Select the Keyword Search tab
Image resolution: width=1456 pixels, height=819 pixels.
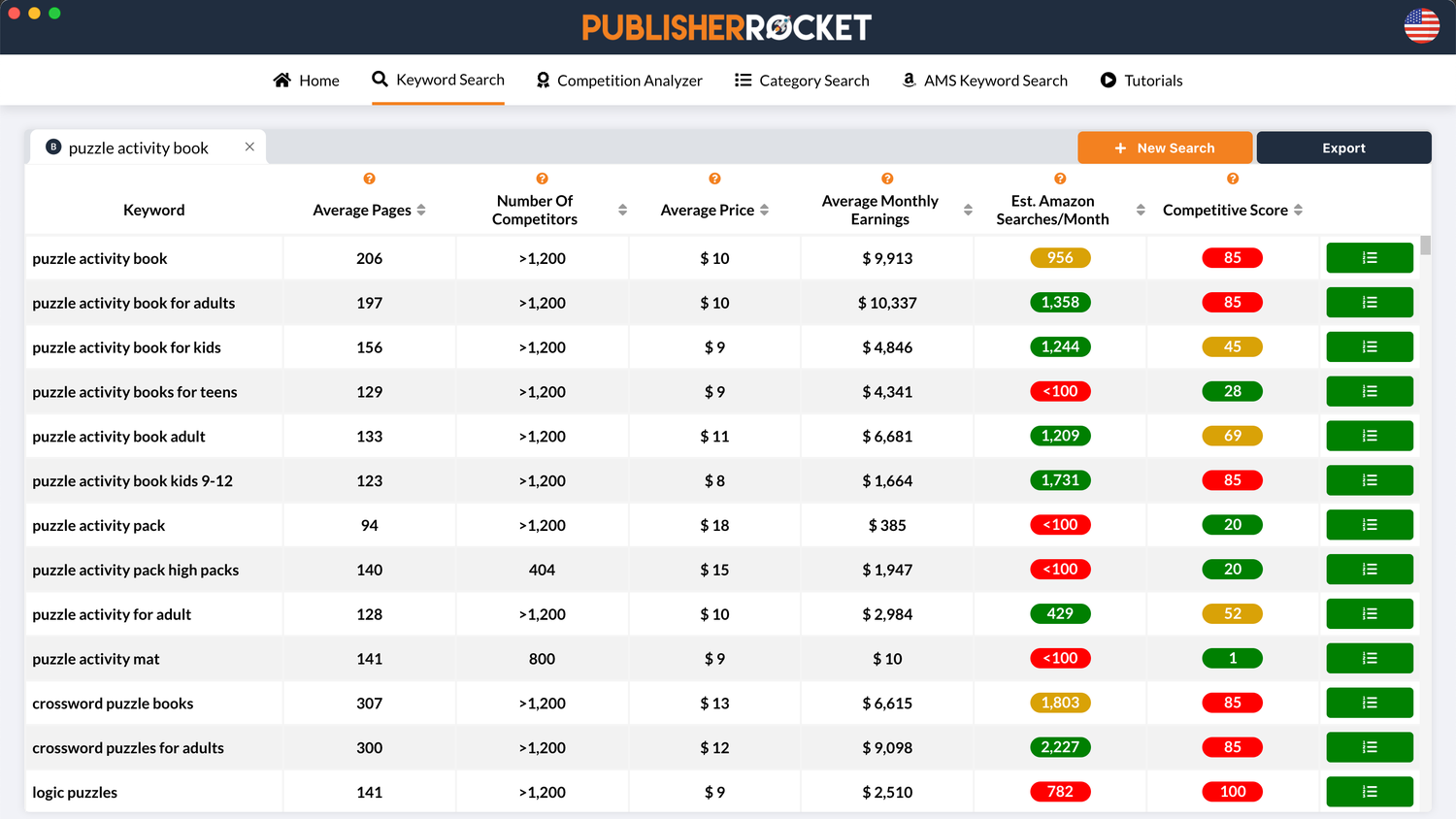click(x=438, y=80)
